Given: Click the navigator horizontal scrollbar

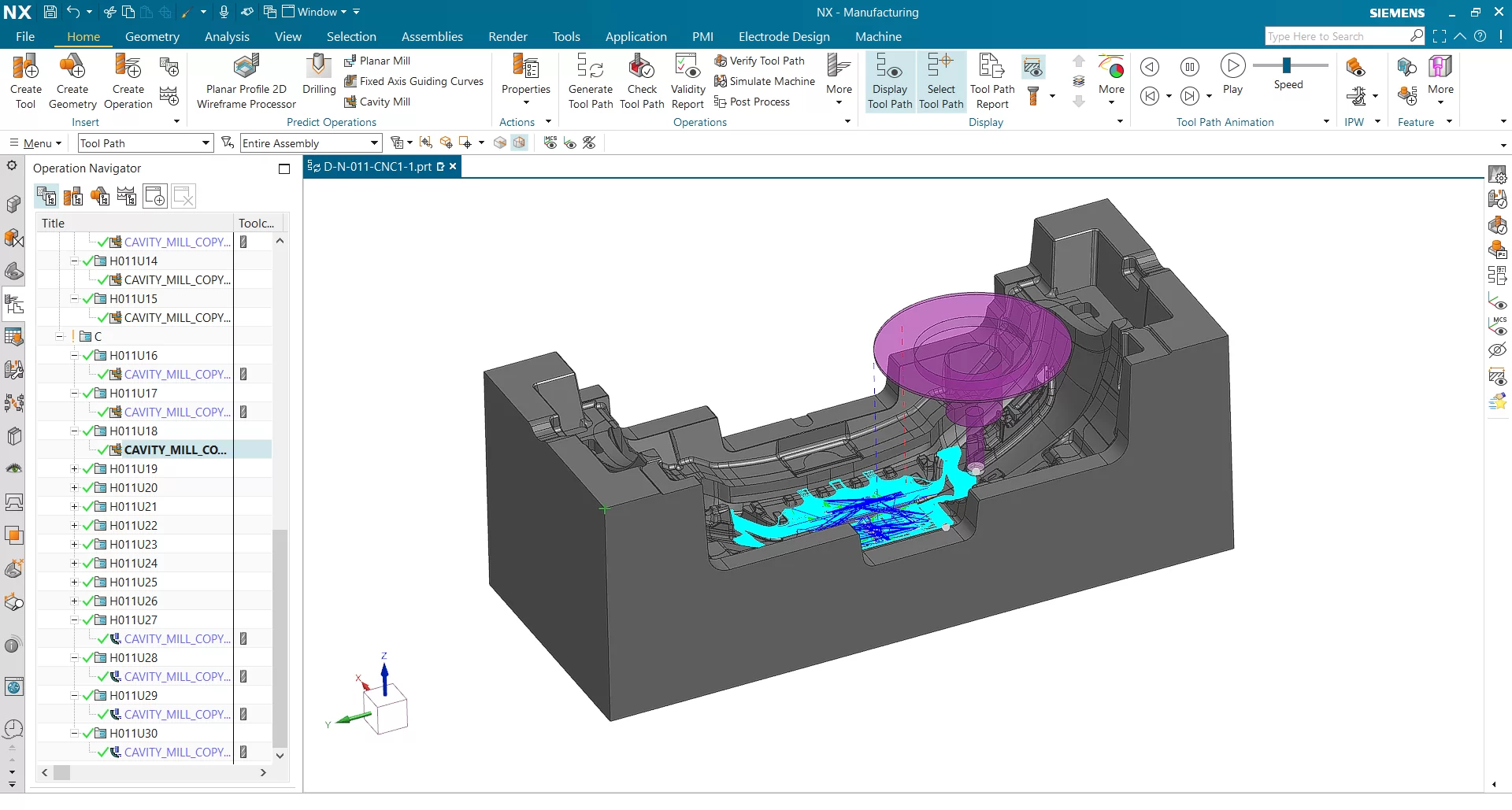Looking at the screenshot, I should click(x=62, y=773).
